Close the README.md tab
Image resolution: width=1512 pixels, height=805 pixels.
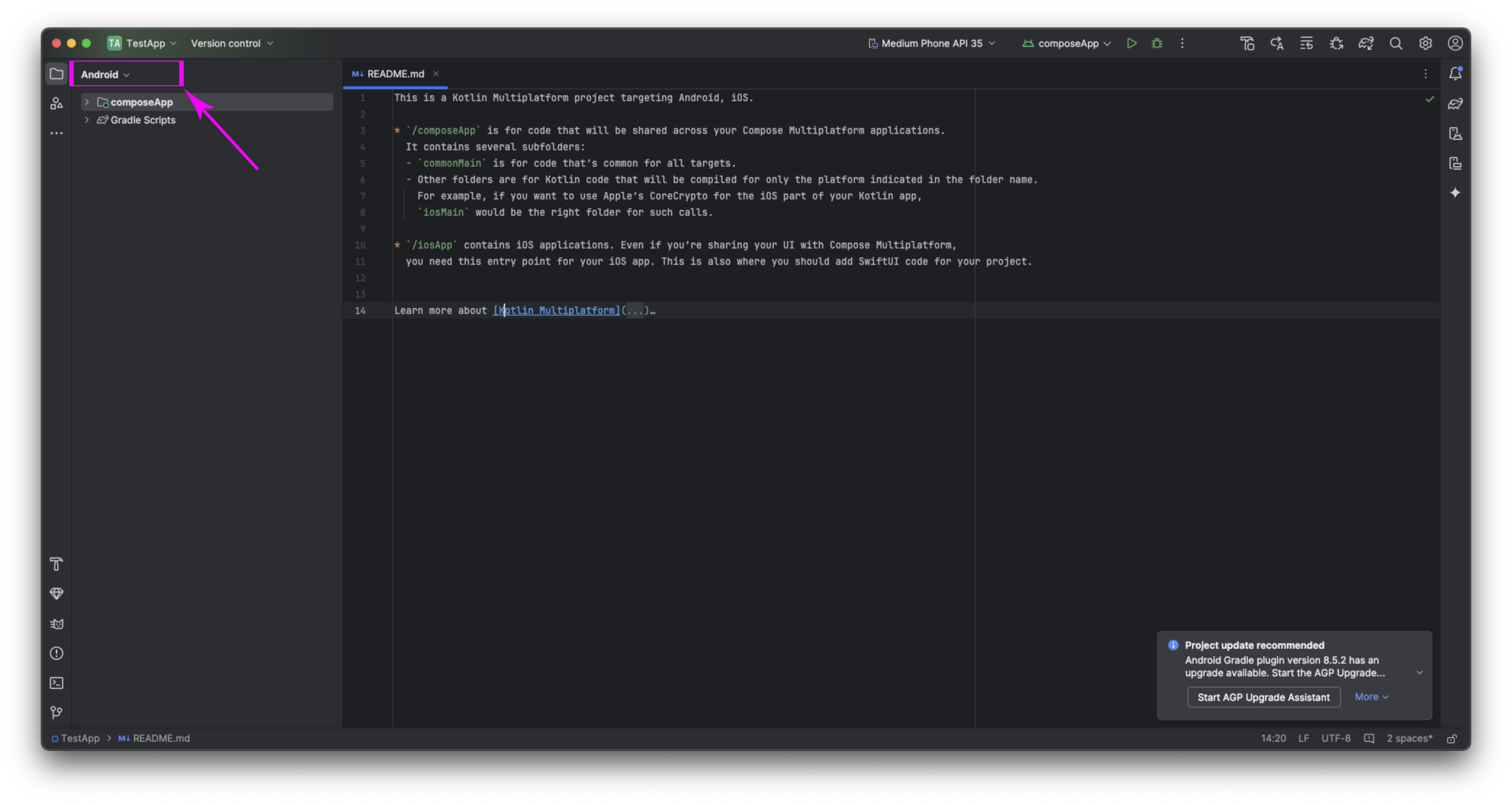(x=436, y=74)
